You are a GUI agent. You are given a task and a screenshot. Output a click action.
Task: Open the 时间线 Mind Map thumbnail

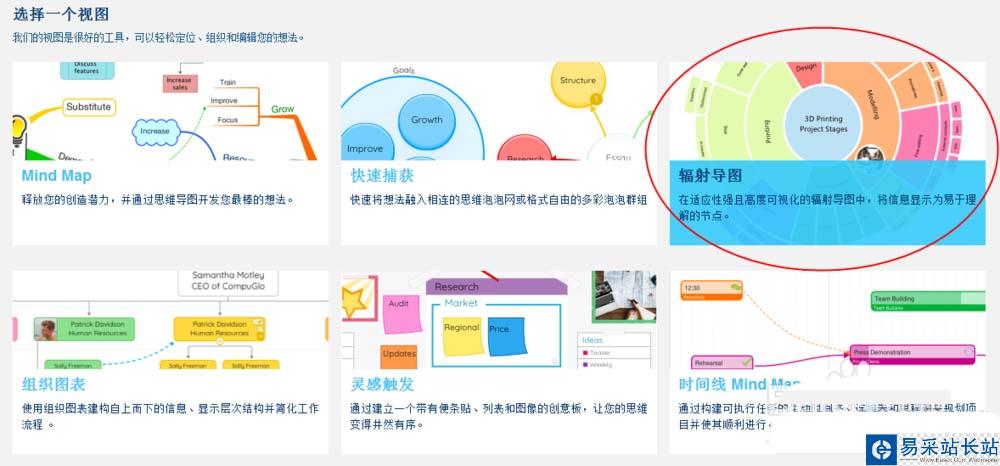[827, 320]
